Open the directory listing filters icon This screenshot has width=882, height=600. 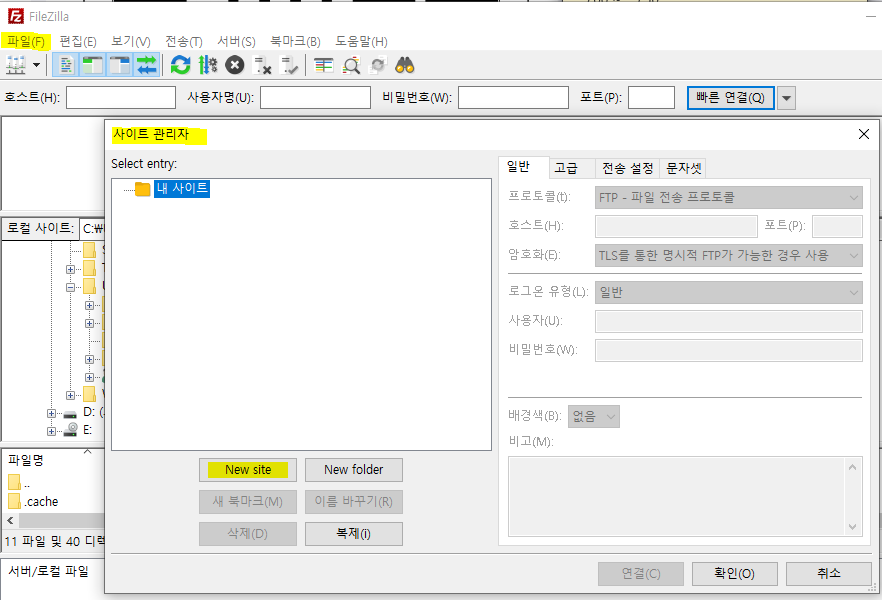point(323,65)
